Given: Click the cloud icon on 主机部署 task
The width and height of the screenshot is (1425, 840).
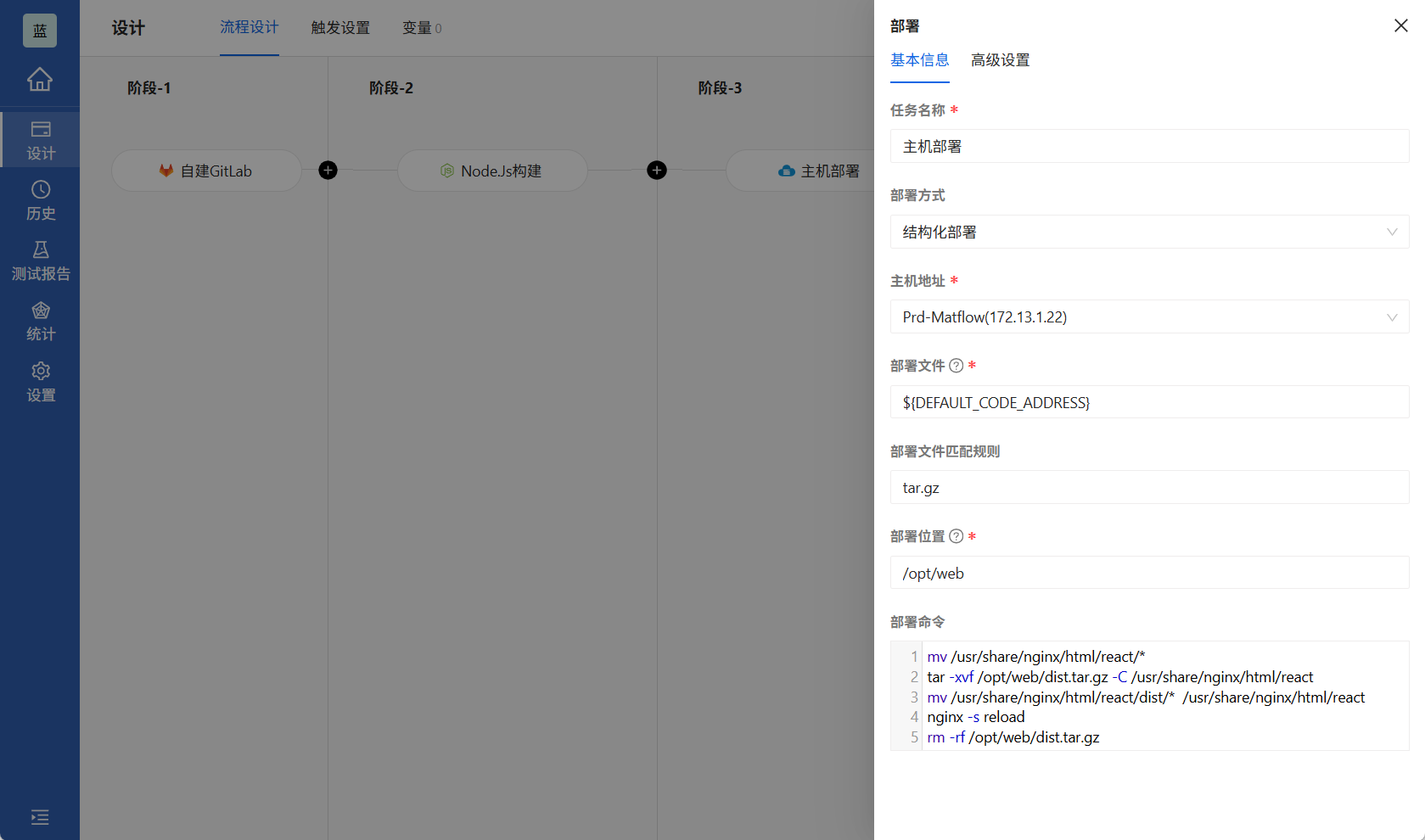Looking at the screenshot, I should click(x=785, y=171).
